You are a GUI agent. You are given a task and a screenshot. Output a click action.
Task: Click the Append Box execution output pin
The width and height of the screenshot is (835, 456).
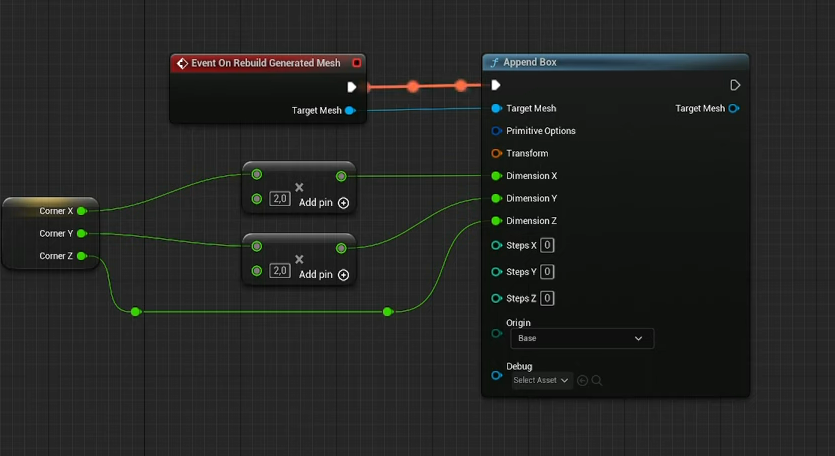tap(735, 85)
